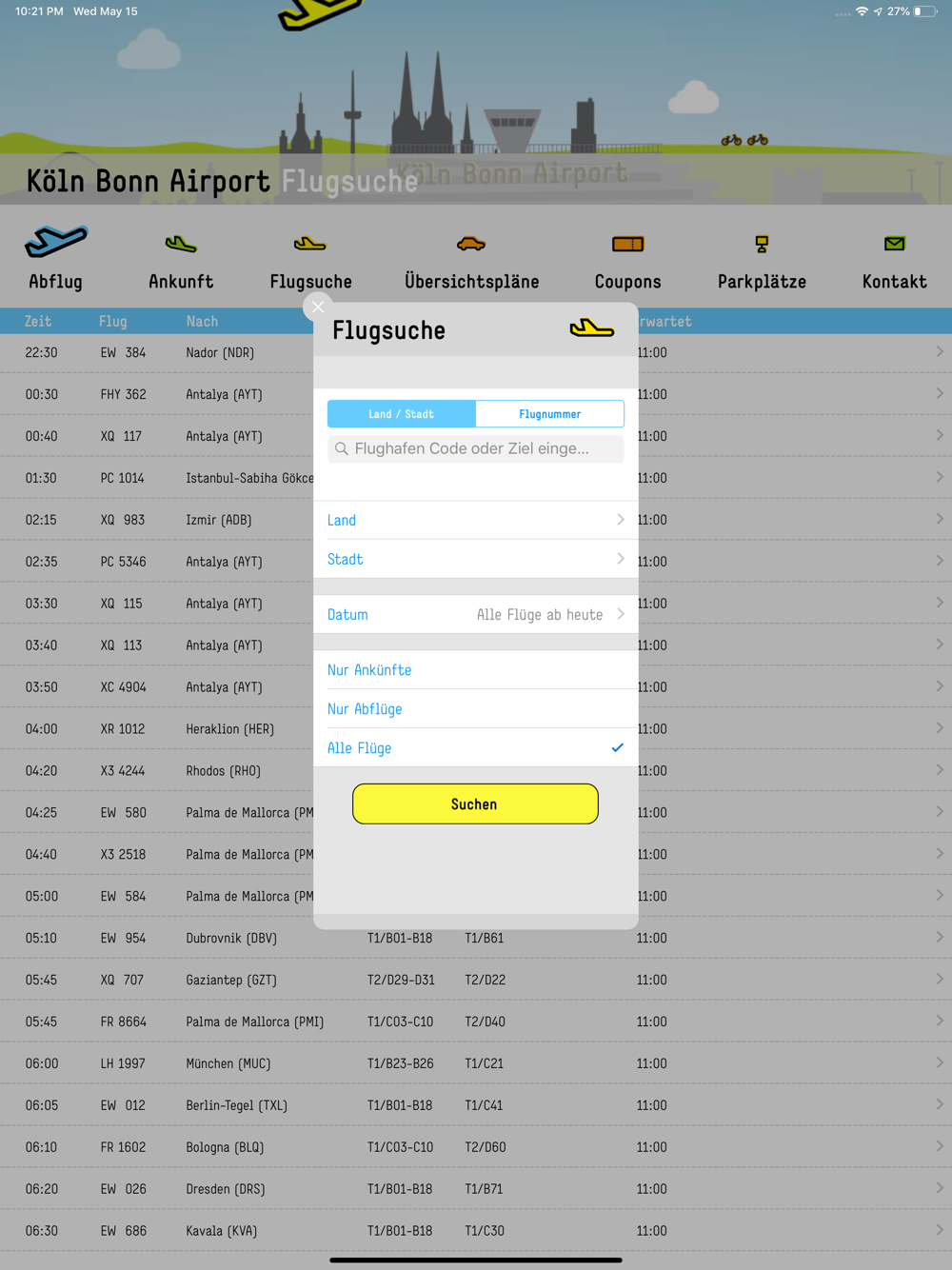Viewport: 952px width, 1270px height.
Task: Click the blue checkmark next to Alle Flüge
Action: [617, 747]
